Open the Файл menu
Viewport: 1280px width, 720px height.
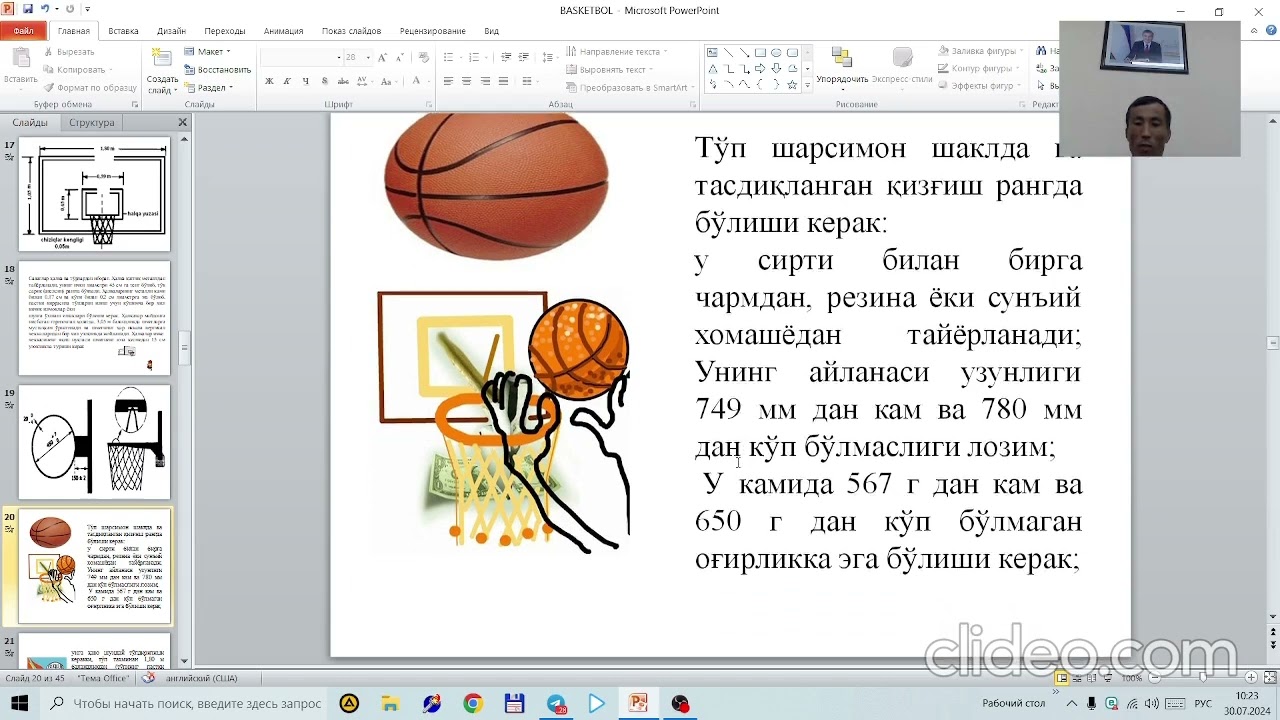coord(24,31)
